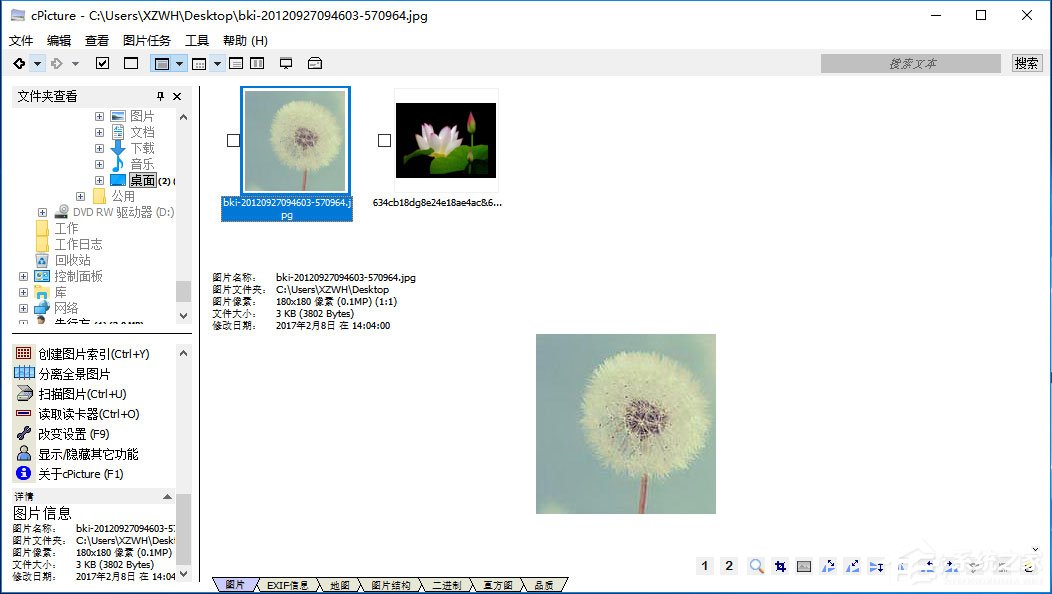
Task: Open 关于cPicture (F1)
Action: pos(81,474)
